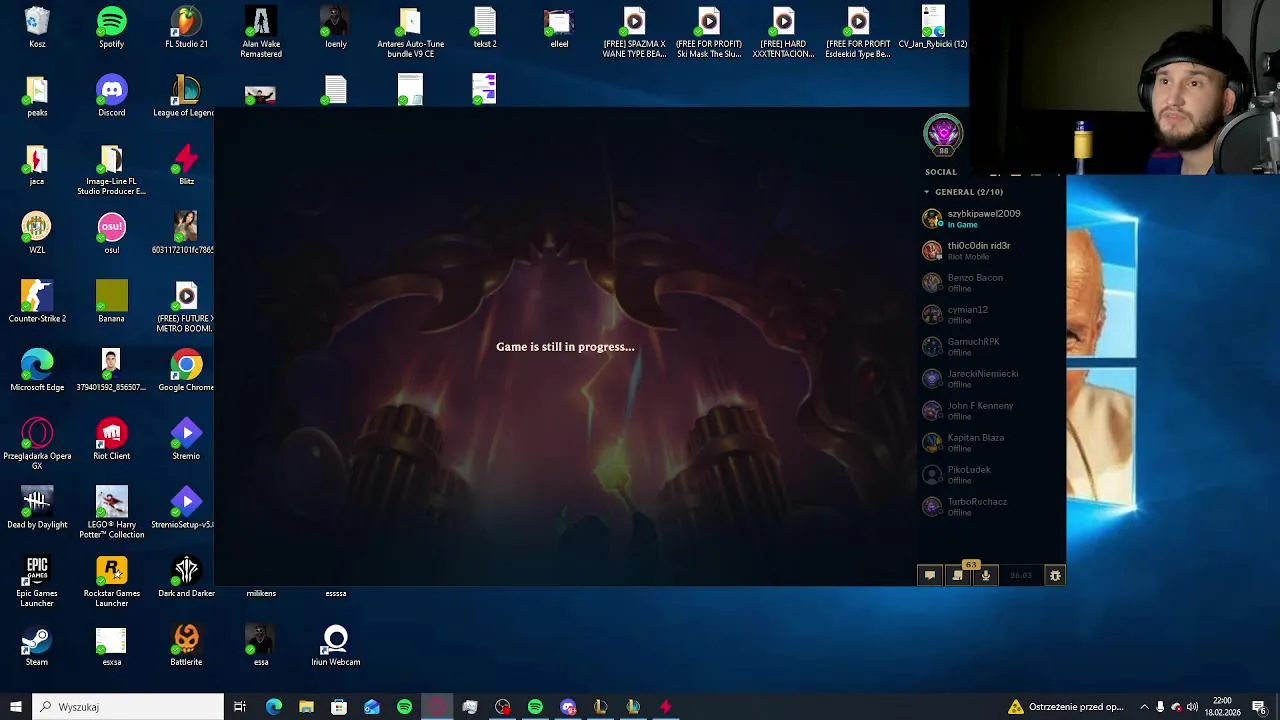Select the [FREE] SPAZMA X WANE TYPE BEAT file
The height and width of the screenshot is (720, 1280).
pos(634,32)
